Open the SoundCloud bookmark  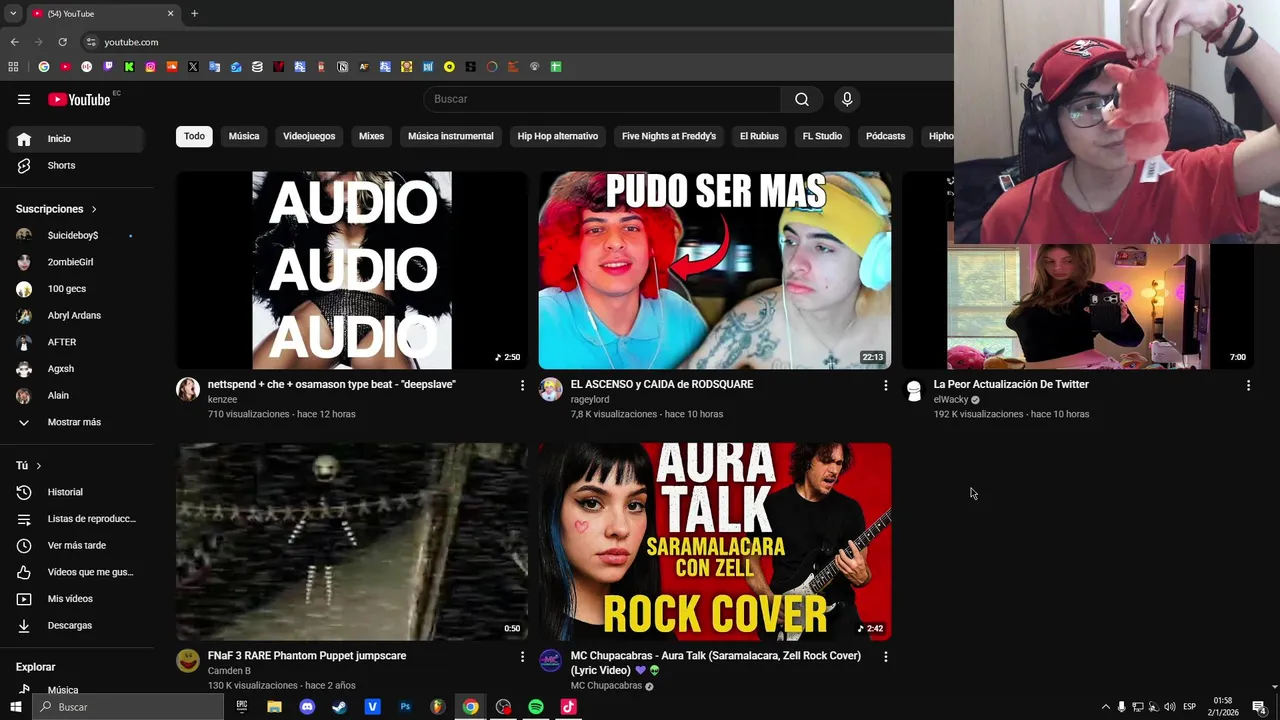click(x=172, y=67)
